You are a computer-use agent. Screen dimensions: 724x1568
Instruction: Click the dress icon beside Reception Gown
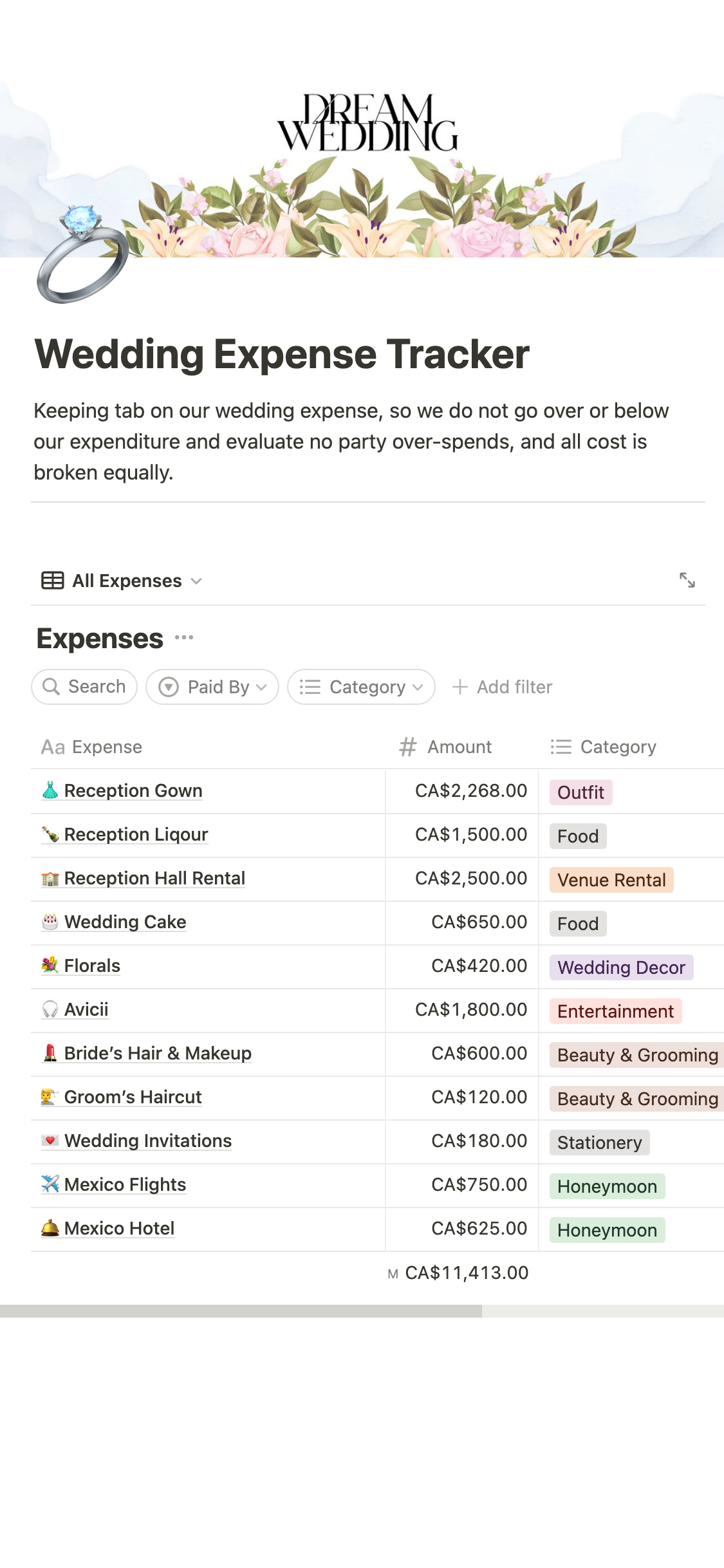50,790
